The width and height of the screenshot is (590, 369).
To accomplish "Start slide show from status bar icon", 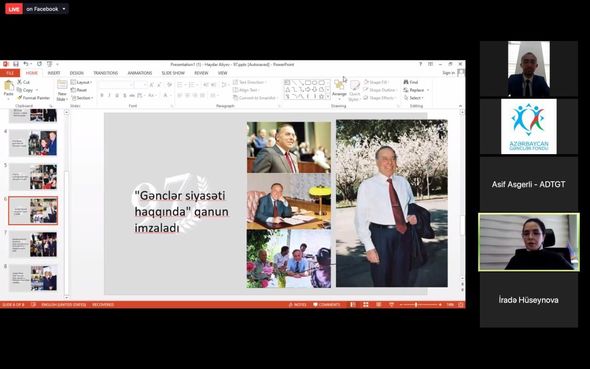I will click(391, 305).
